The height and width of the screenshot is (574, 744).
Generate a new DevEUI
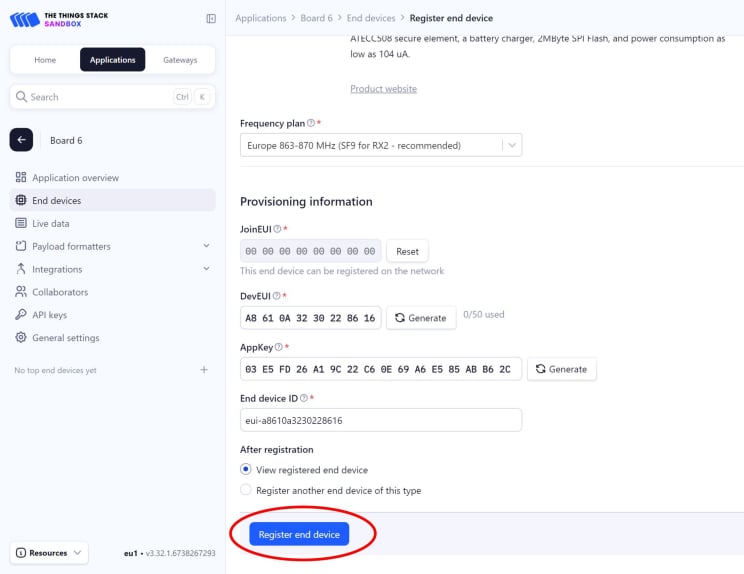(421, 318)
